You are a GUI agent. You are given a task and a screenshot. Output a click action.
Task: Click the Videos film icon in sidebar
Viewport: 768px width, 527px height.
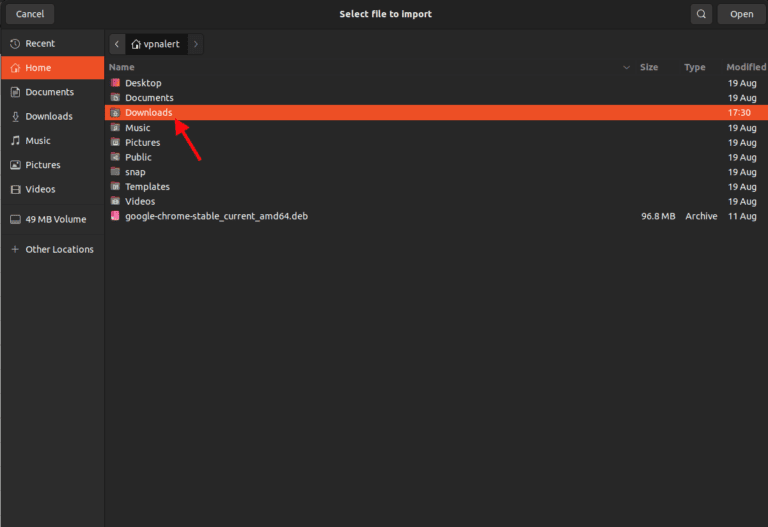tap(15, 189)
